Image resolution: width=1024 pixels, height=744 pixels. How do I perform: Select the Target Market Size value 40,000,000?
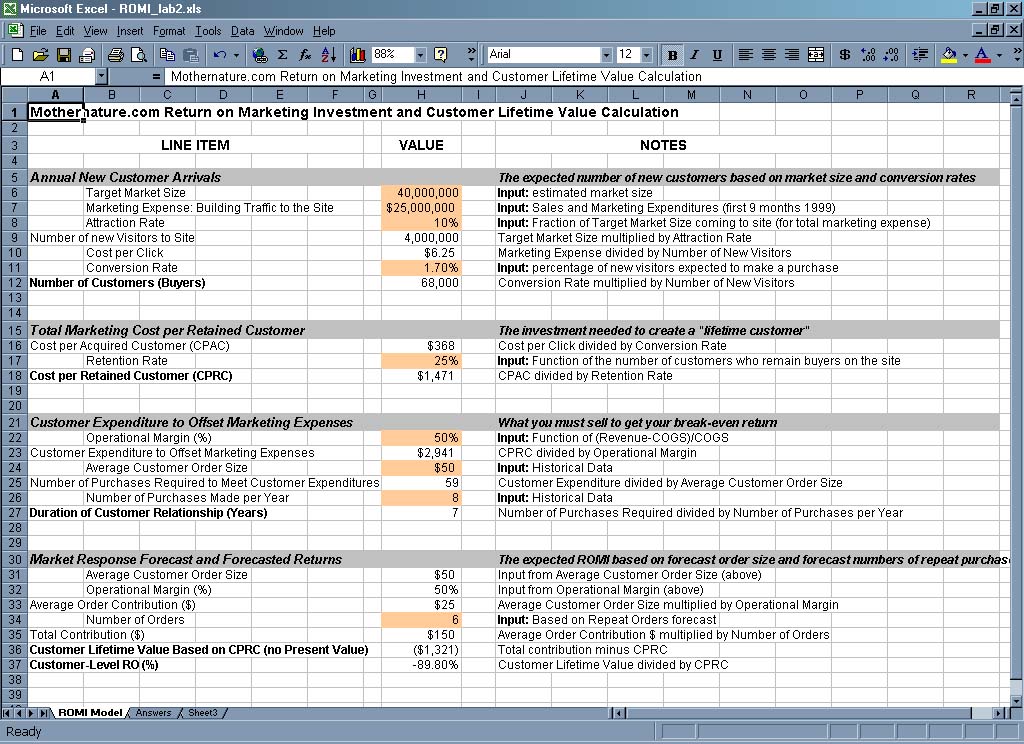point(421,193)
